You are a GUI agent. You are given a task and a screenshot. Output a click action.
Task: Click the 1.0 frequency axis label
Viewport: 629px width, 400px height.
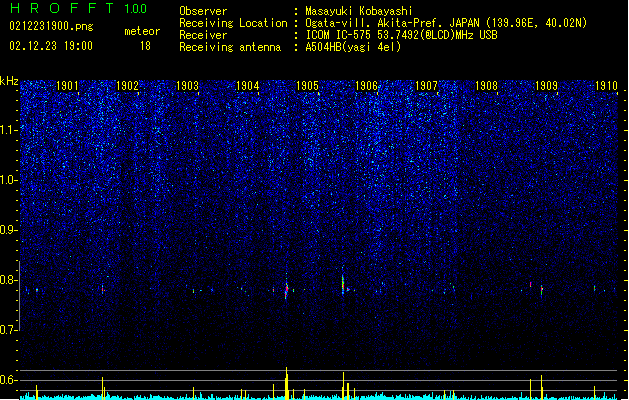pyautogui.click(x=8, y=180)
